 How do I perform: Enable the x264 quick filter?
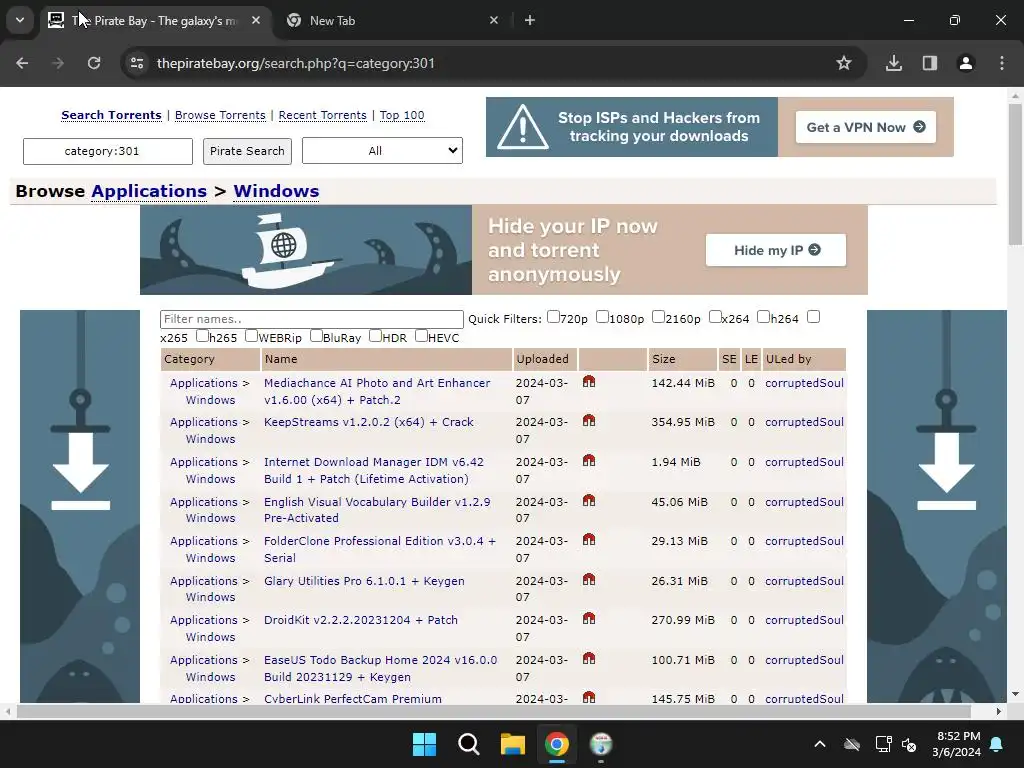pyautogui.click(x=715, y=317)
